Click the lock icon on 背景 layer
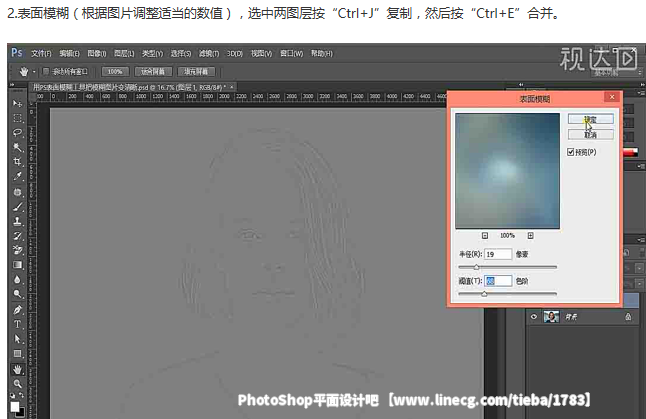646x419 pixels. 628,316
